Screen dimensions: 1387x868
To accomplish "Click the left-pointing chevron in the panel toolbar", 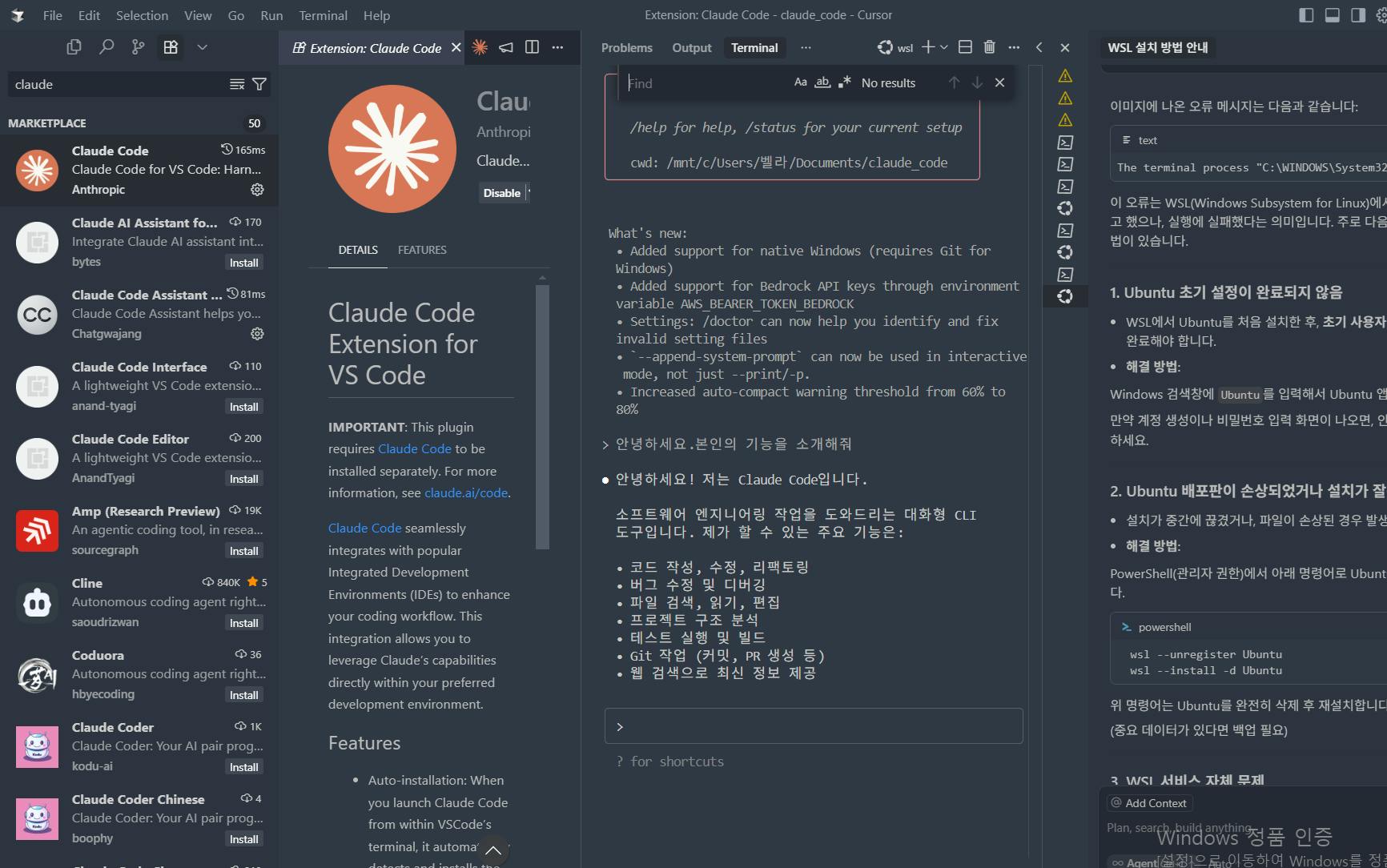I will 1039,47.
